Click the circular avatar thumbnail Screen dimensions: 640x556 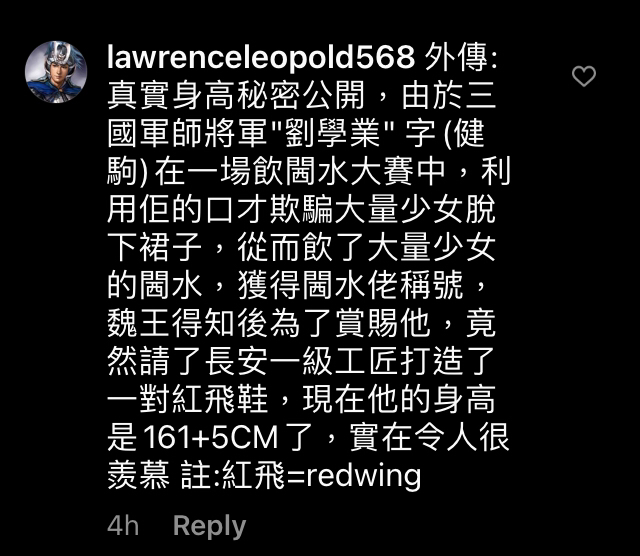tap(56, 72)
